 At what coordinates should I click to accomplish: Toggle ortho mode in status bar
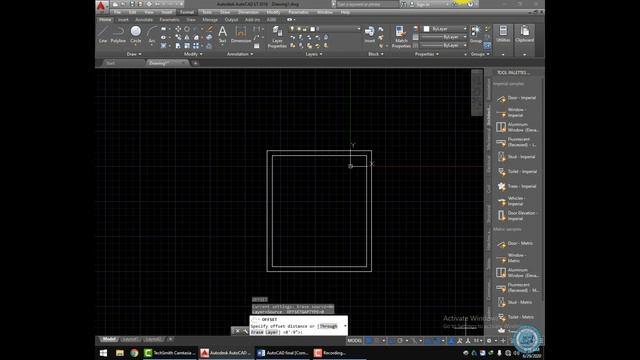(x=392, y=340)
